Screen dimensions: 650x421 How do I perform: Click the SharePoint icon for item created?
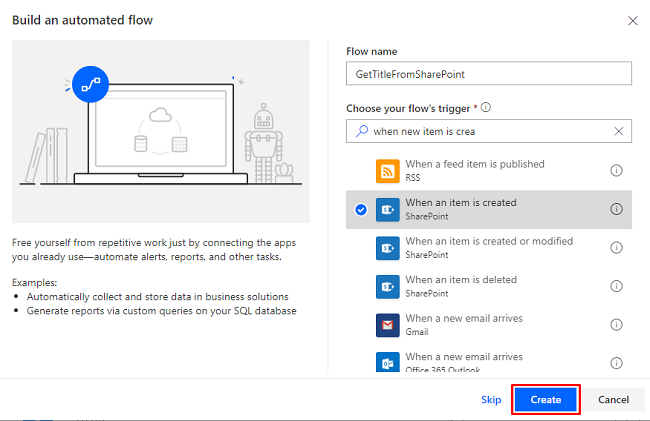click(388, 209)
